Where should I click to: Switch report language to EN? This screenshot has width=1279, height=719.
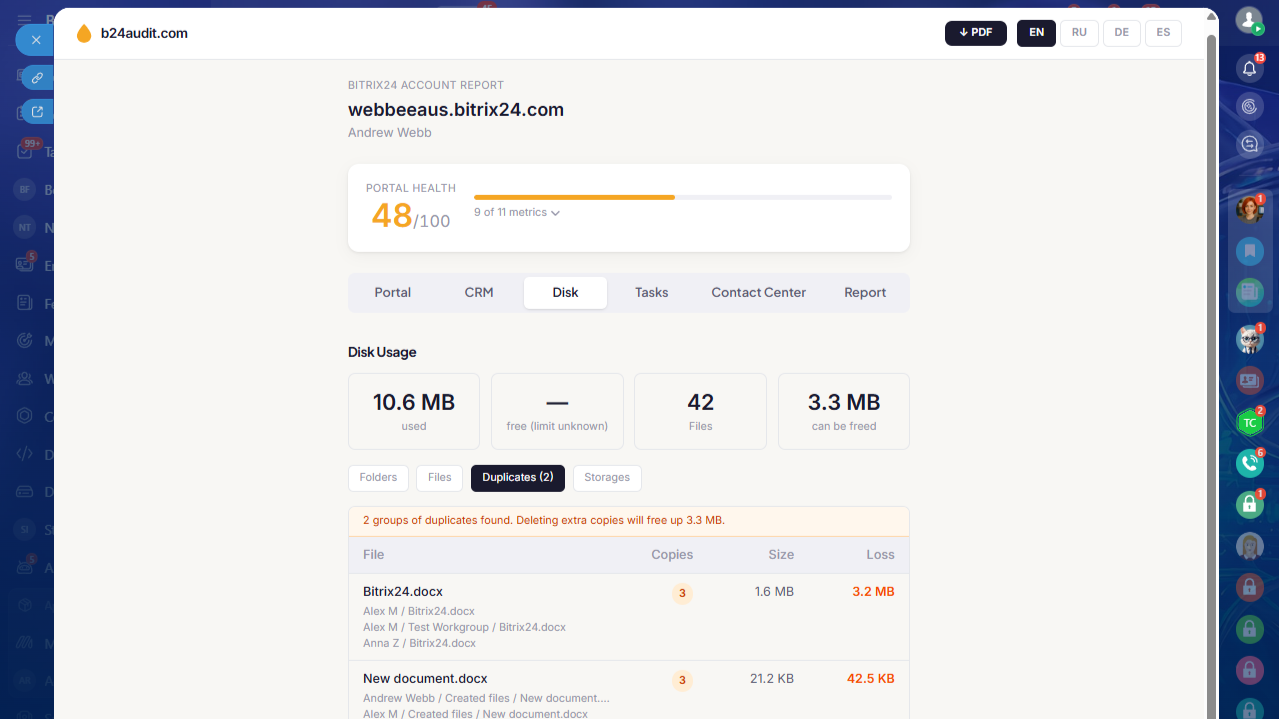click(x=1036, y=33)
